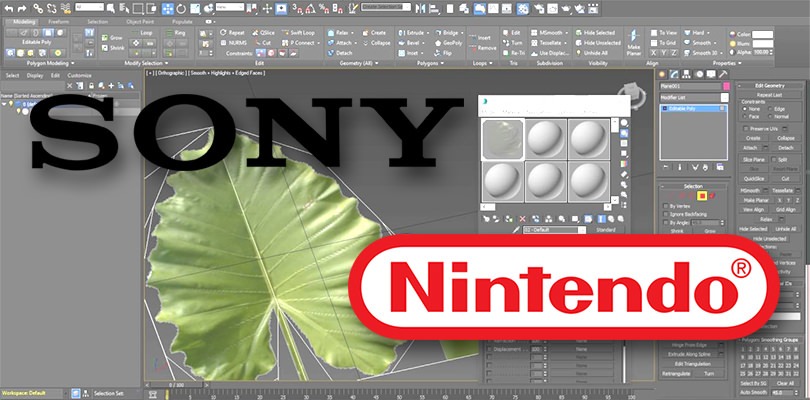810x400 pixels.
Task: Click the Swift Loop ribbon tool
Action: click(x=299, y=33)
